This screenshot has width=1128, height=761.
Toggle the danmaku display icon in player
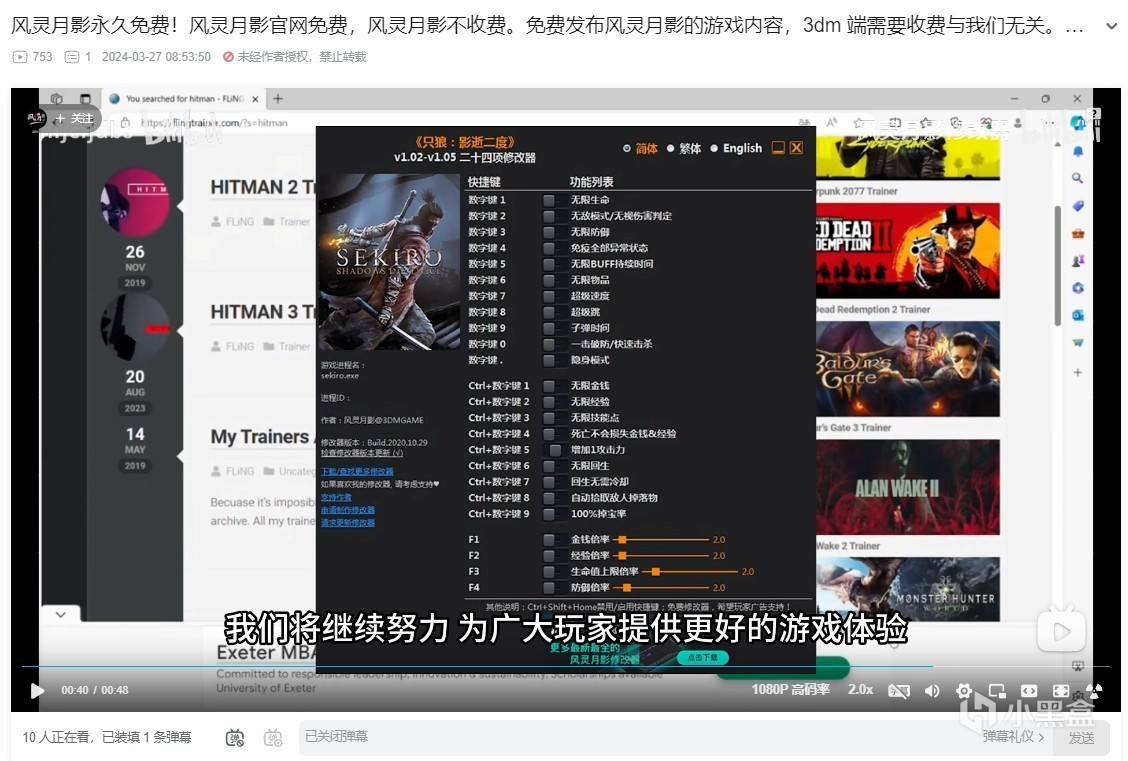pyautogui.click(x=899, y=691)
